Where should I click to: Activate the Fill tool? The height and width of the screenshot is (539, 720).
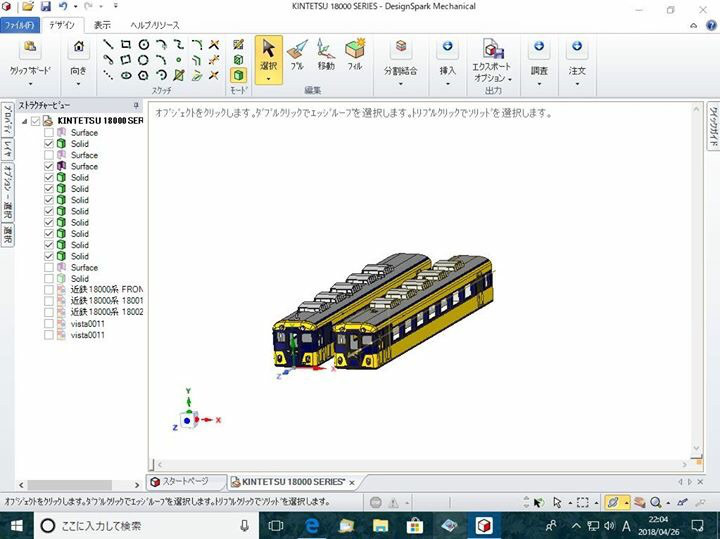coord(354,55)
